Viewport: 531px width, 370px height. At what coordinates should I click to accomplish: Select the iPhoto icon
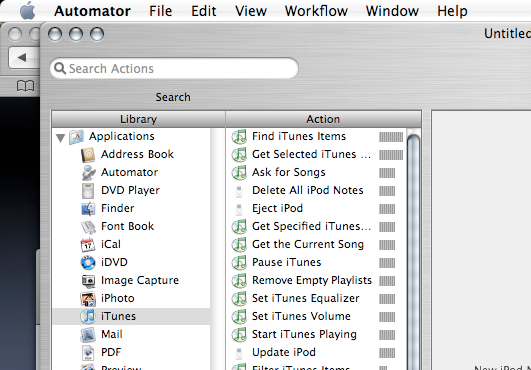click(x=88, y=299)
